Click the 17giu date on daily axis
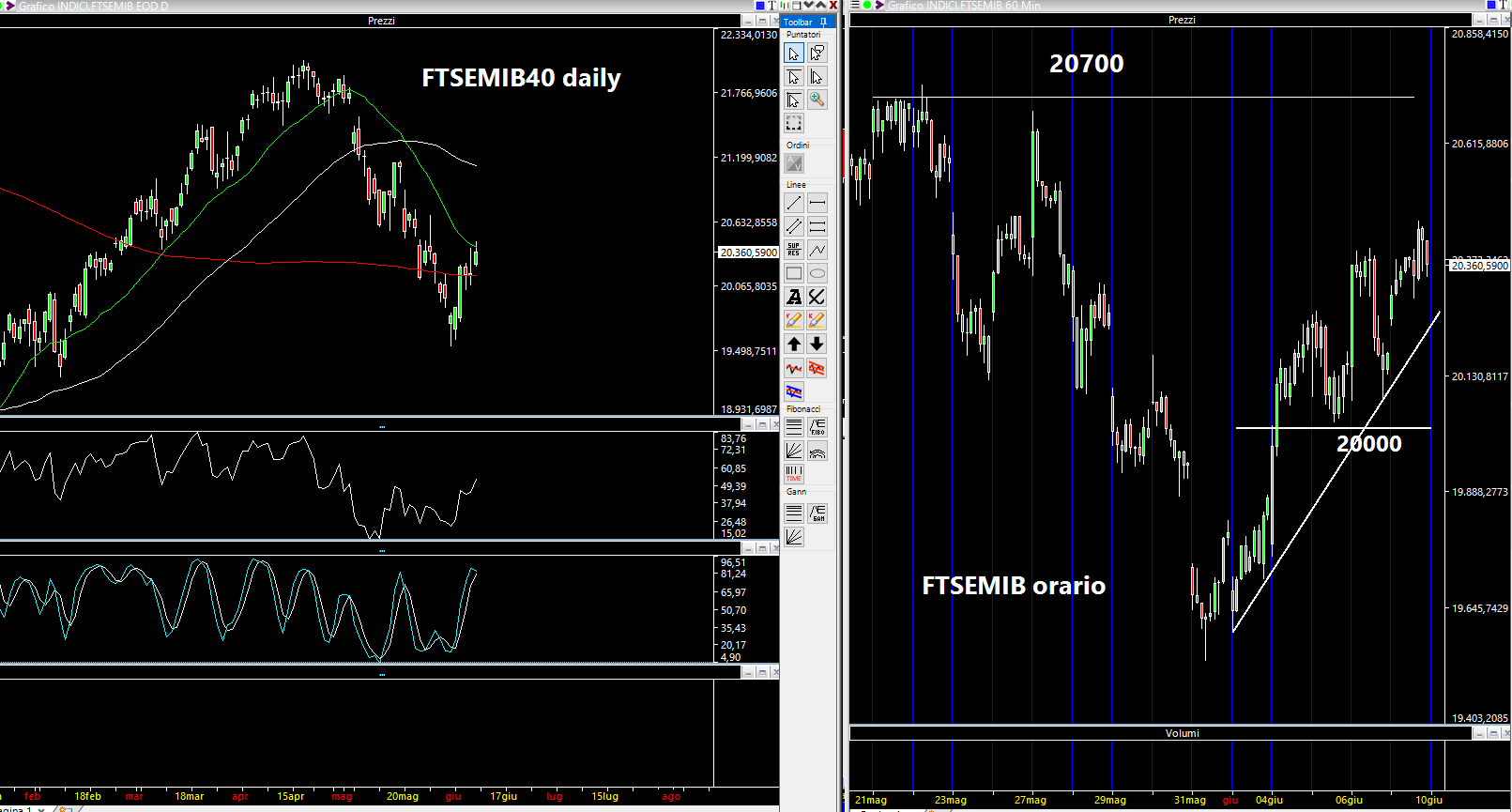The image size is (1512, 812). click(x=504, y=796)
